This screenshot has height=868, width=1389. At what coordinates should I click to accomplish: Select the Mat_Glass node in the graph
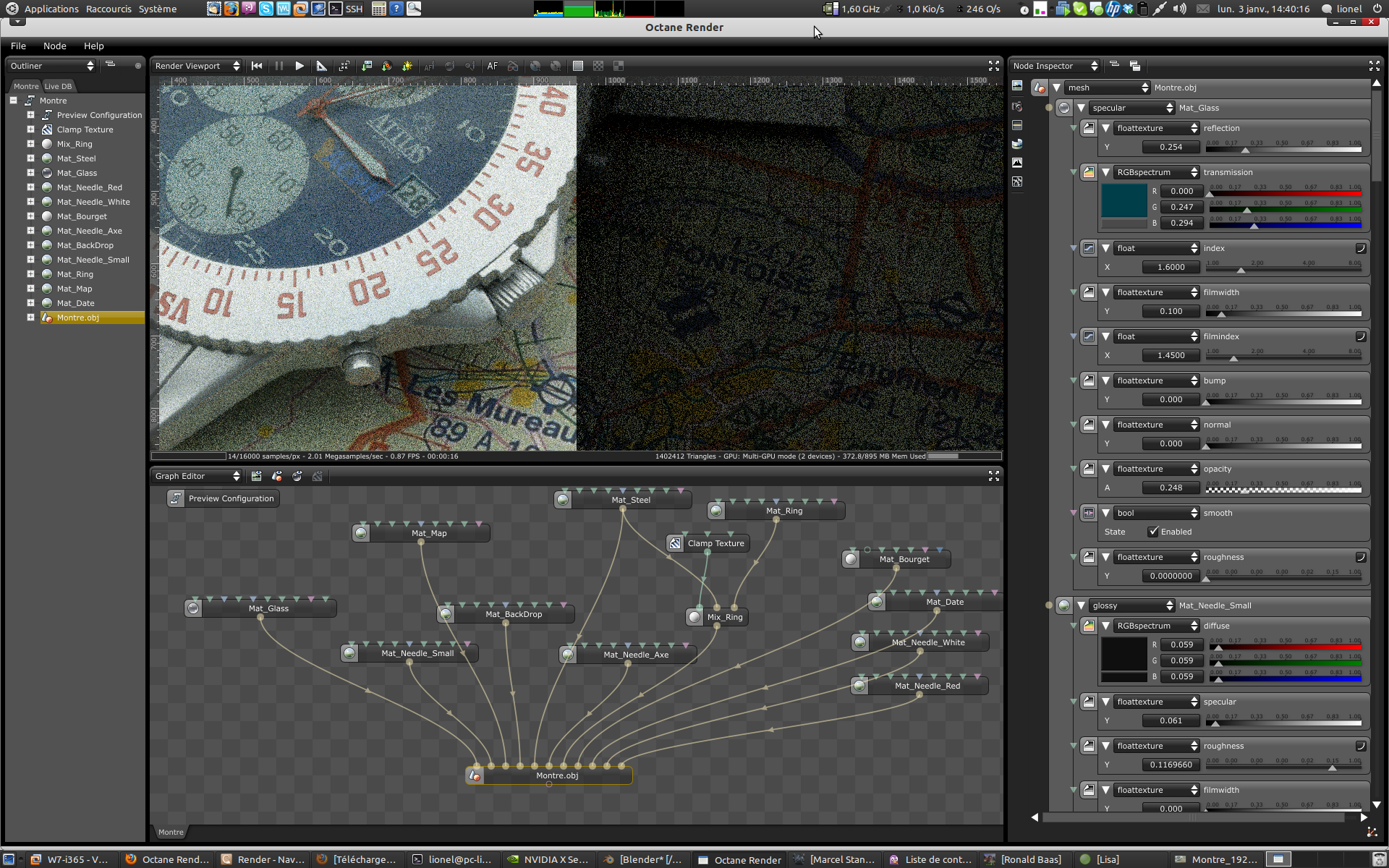click(x=268, y=608)
